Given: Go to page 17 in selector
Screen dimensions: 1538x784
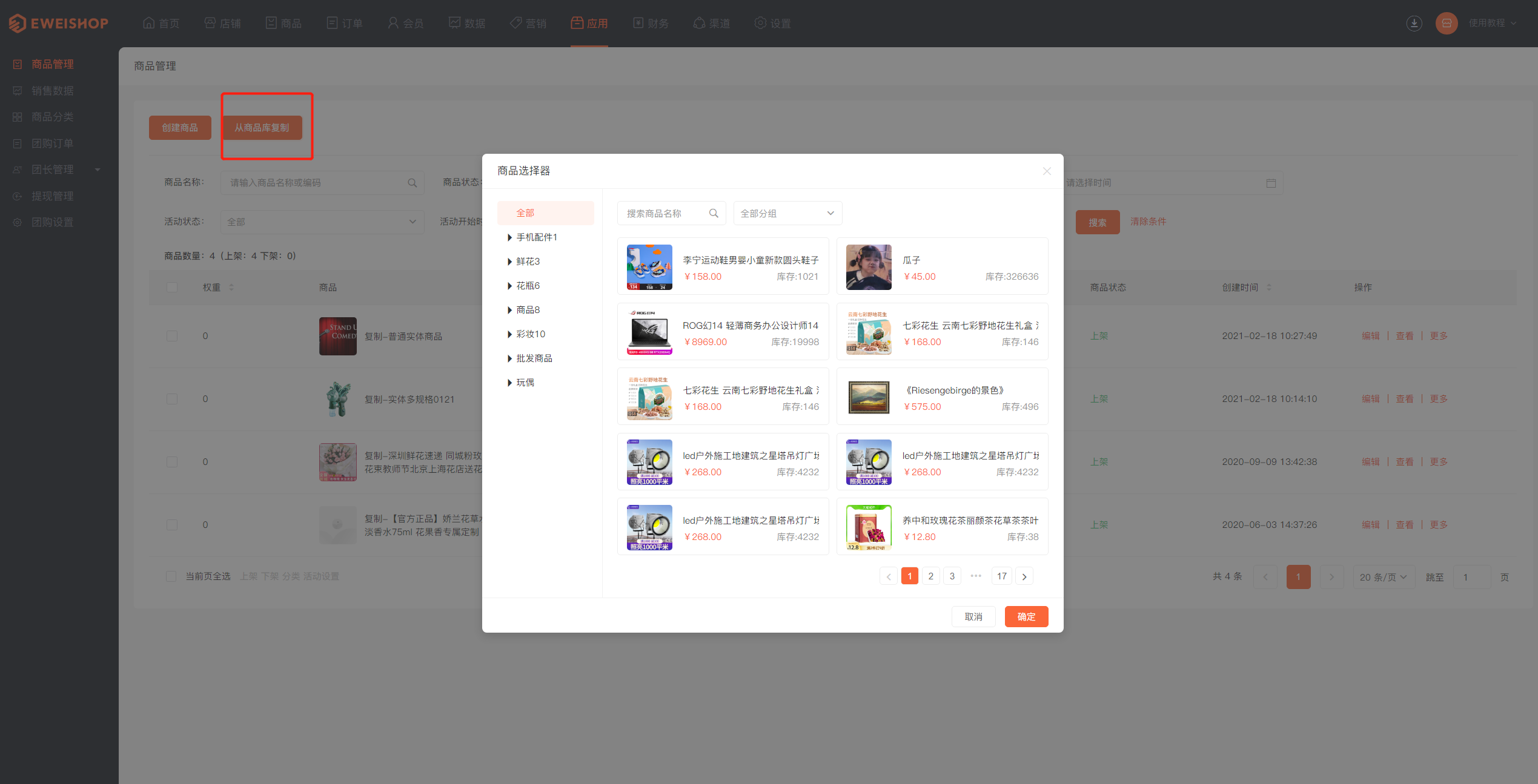Looking at the screenshot, I should pyautogui.click(x=1002, y=576).
